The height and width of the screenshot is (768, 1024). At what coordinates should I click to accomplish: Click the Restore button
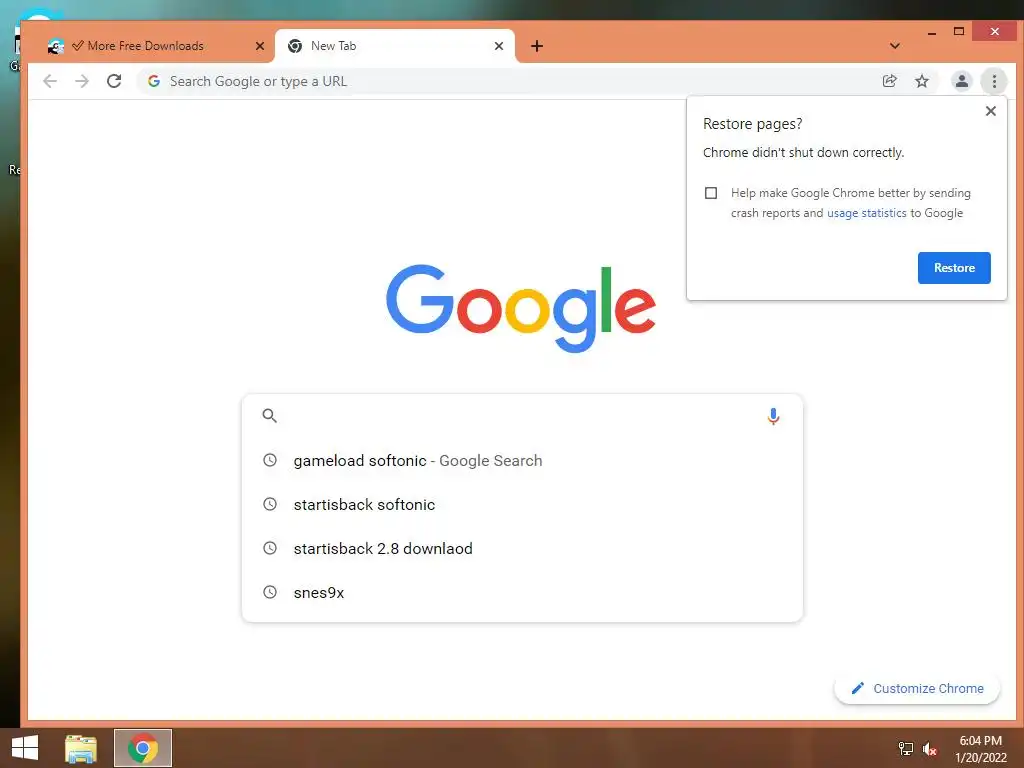point(953,268)
